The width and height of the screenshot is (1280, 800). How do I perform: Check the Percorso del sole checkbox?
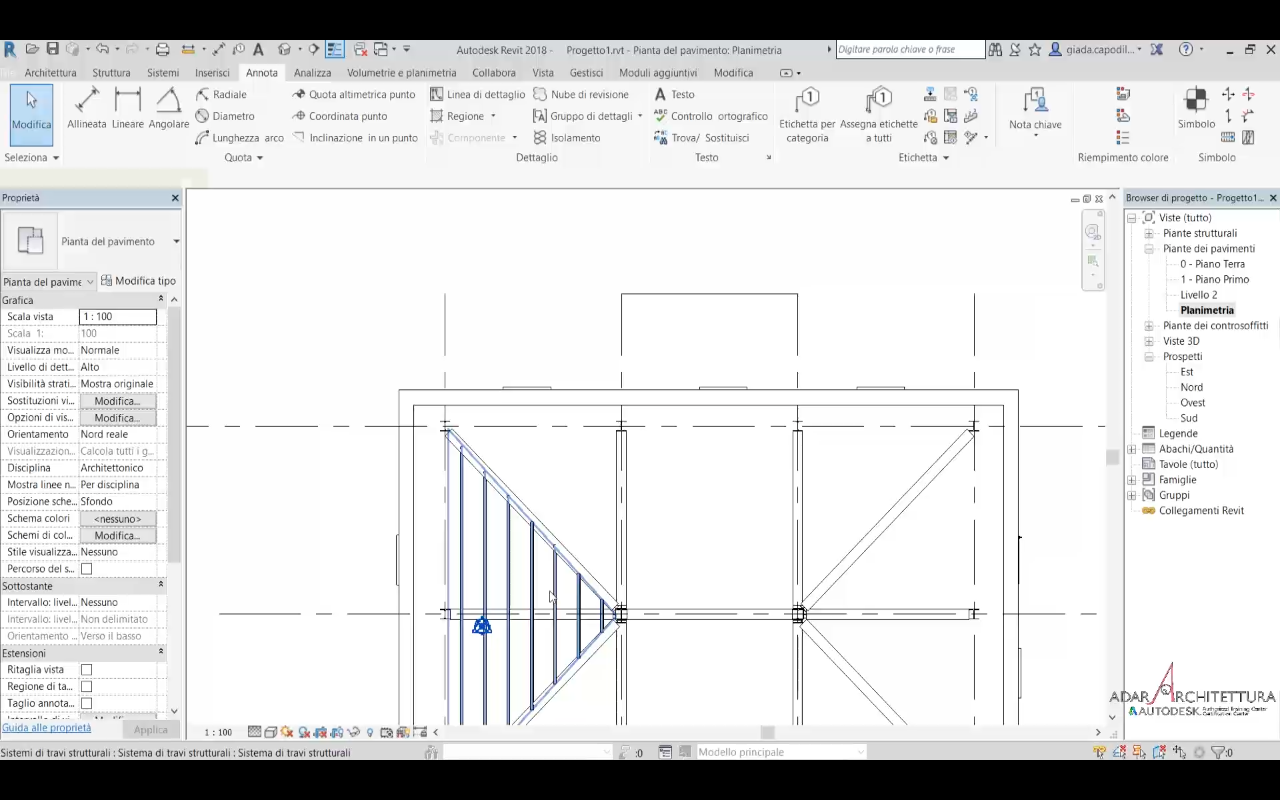pyautogui.click(x=86, y=569)
